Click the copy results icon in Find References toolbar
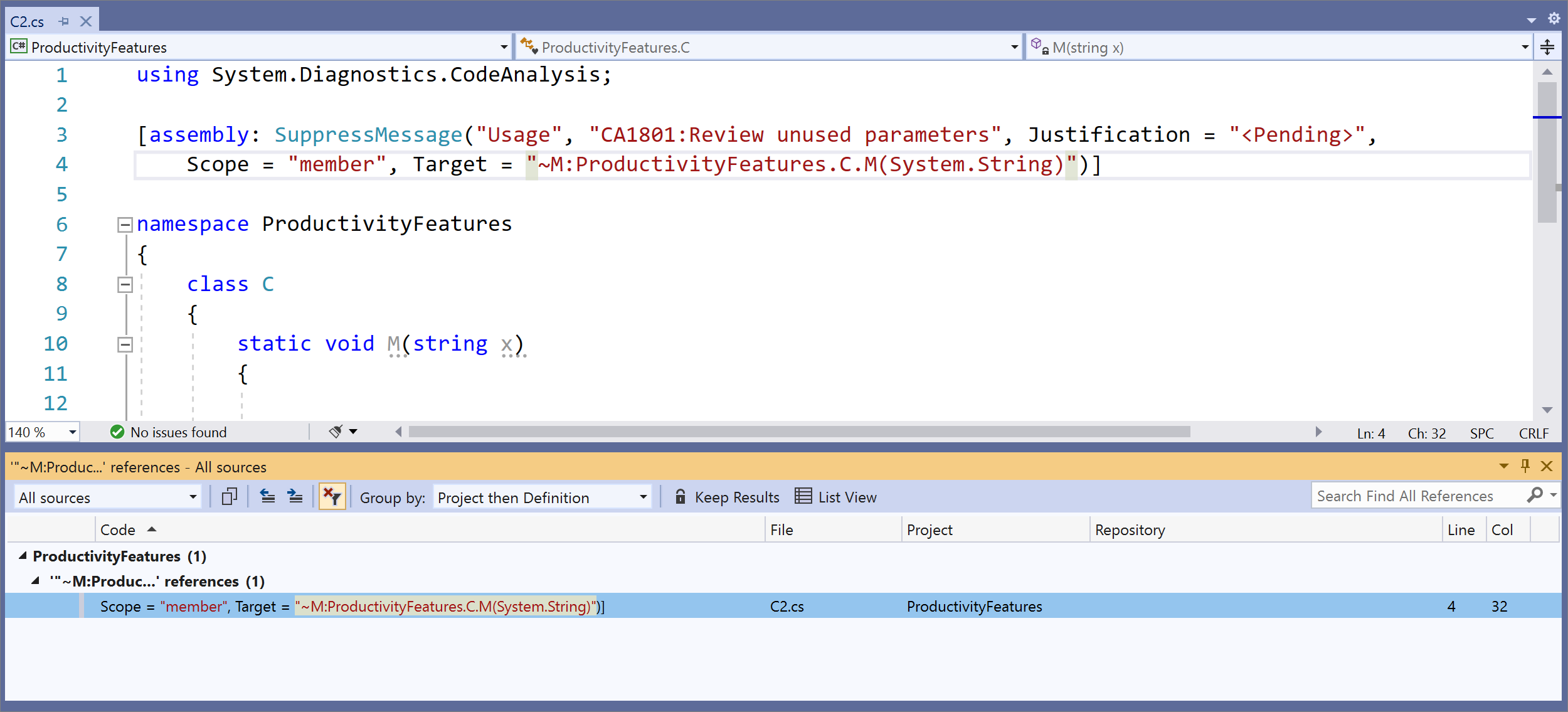The image size is (1568, 712). click(228, 497)
